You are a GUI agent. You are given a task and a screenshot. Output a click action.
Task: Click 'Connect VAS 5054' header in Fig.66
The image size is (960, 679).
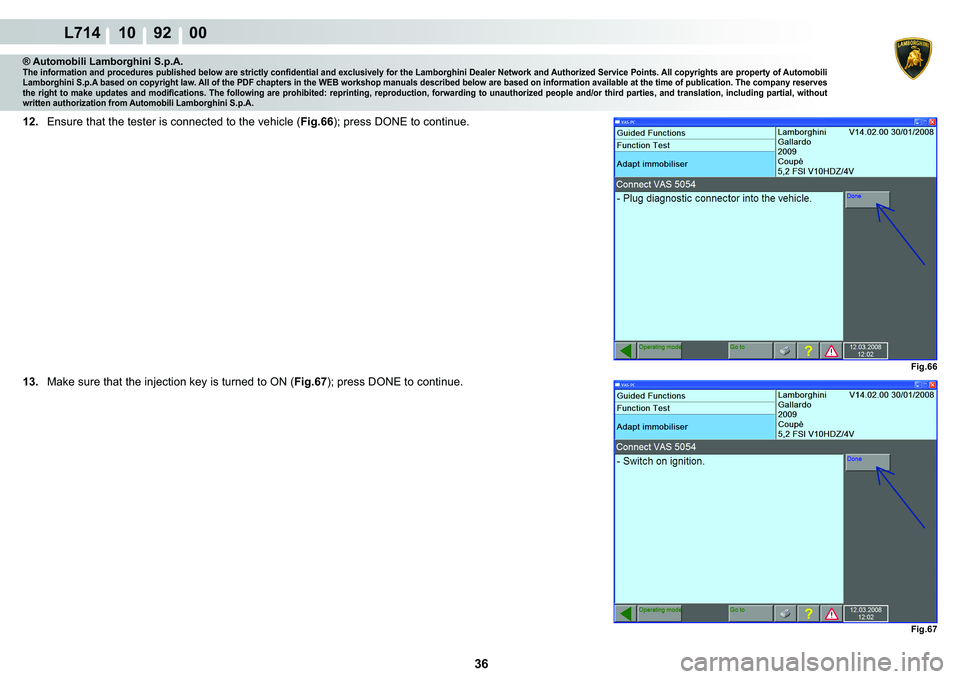(x=656, y=184)
